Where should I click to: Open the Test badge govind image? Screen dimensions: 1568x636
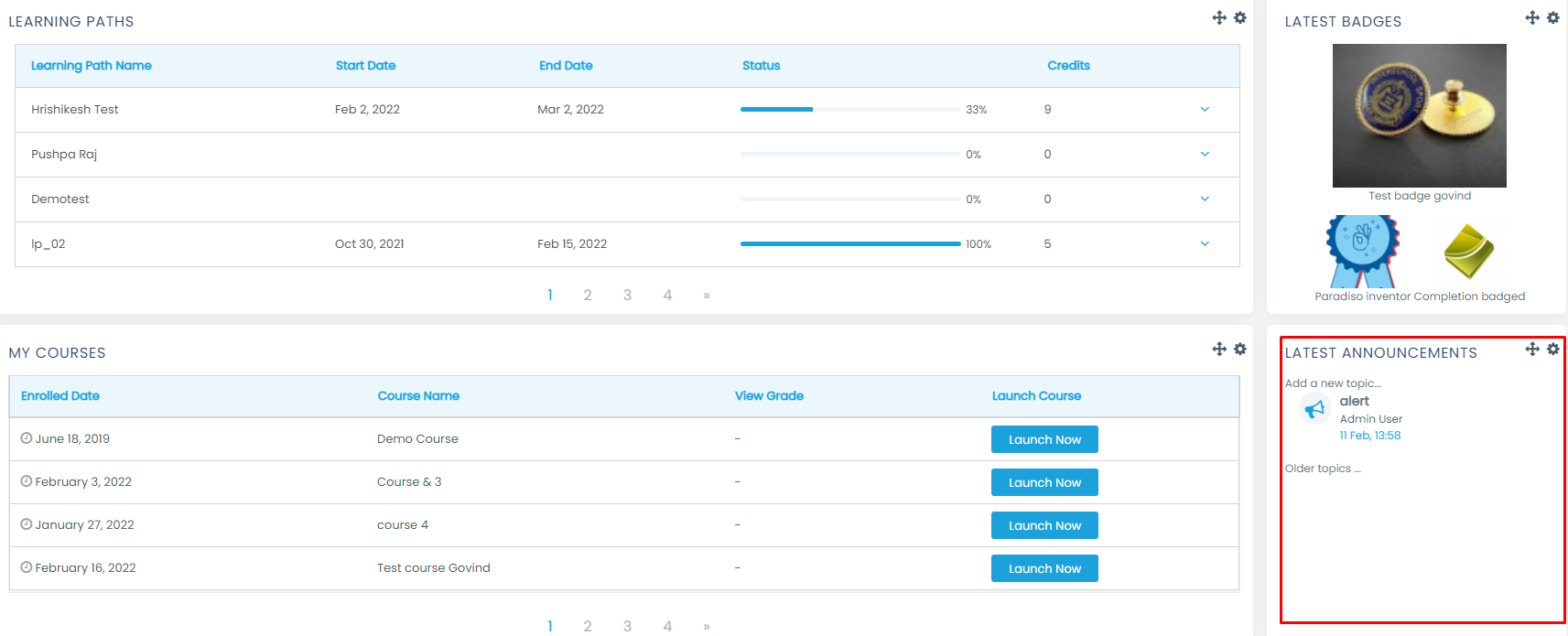pyautogui.click(x=1419, y=115)
